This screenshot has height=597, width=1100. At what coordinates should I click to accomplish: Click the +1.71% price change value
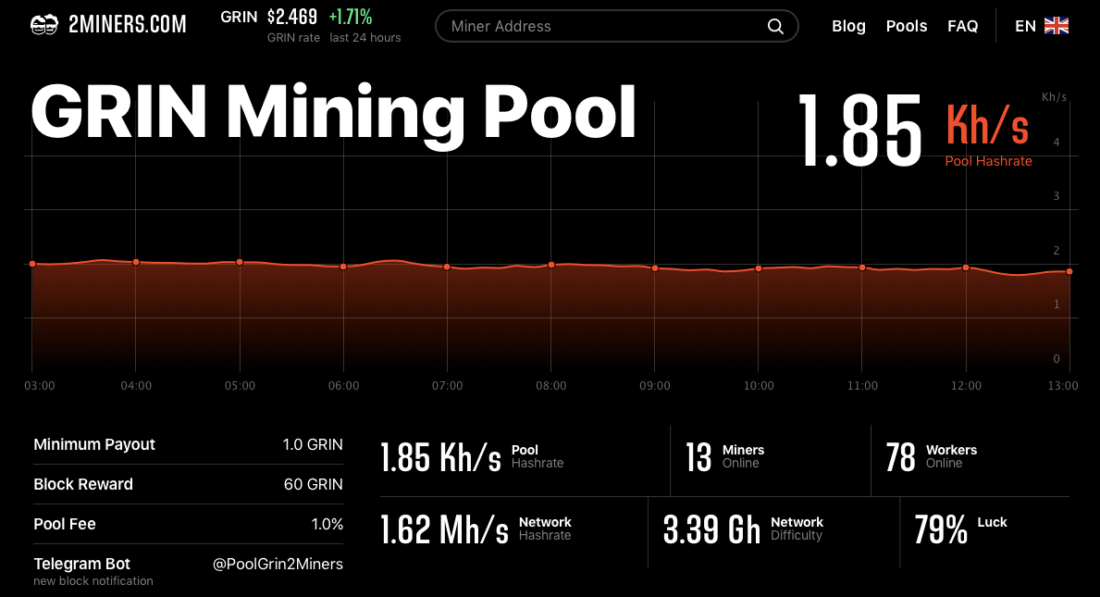click(x=350, y=17)
